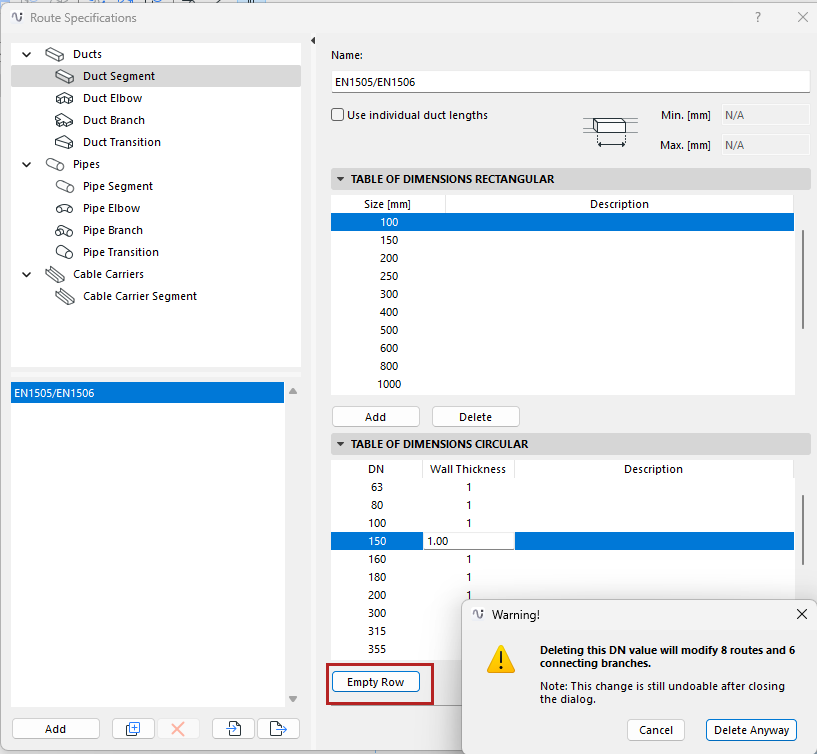Screen dimensions: 817x754
Task: Click Size [mm] column header
Action: (388, 204)
